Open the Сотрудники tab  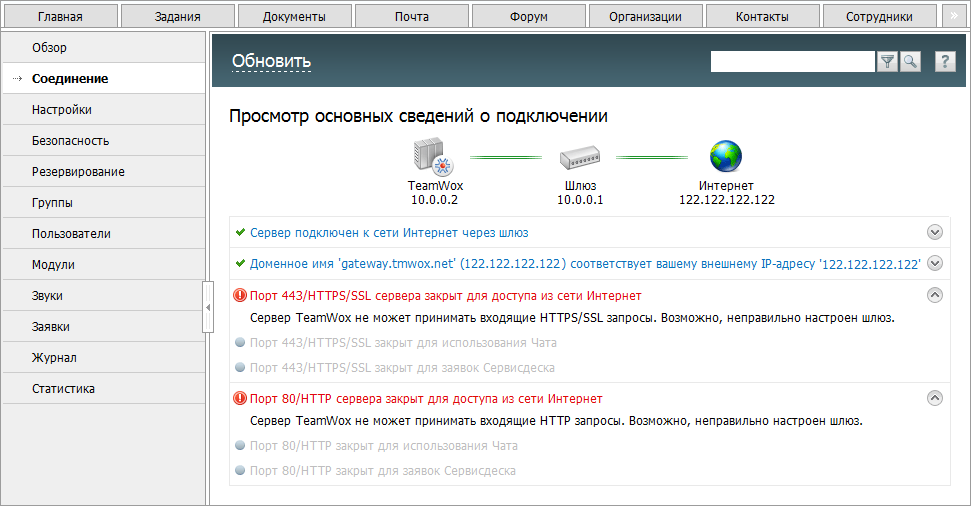[x=879, y=17]
